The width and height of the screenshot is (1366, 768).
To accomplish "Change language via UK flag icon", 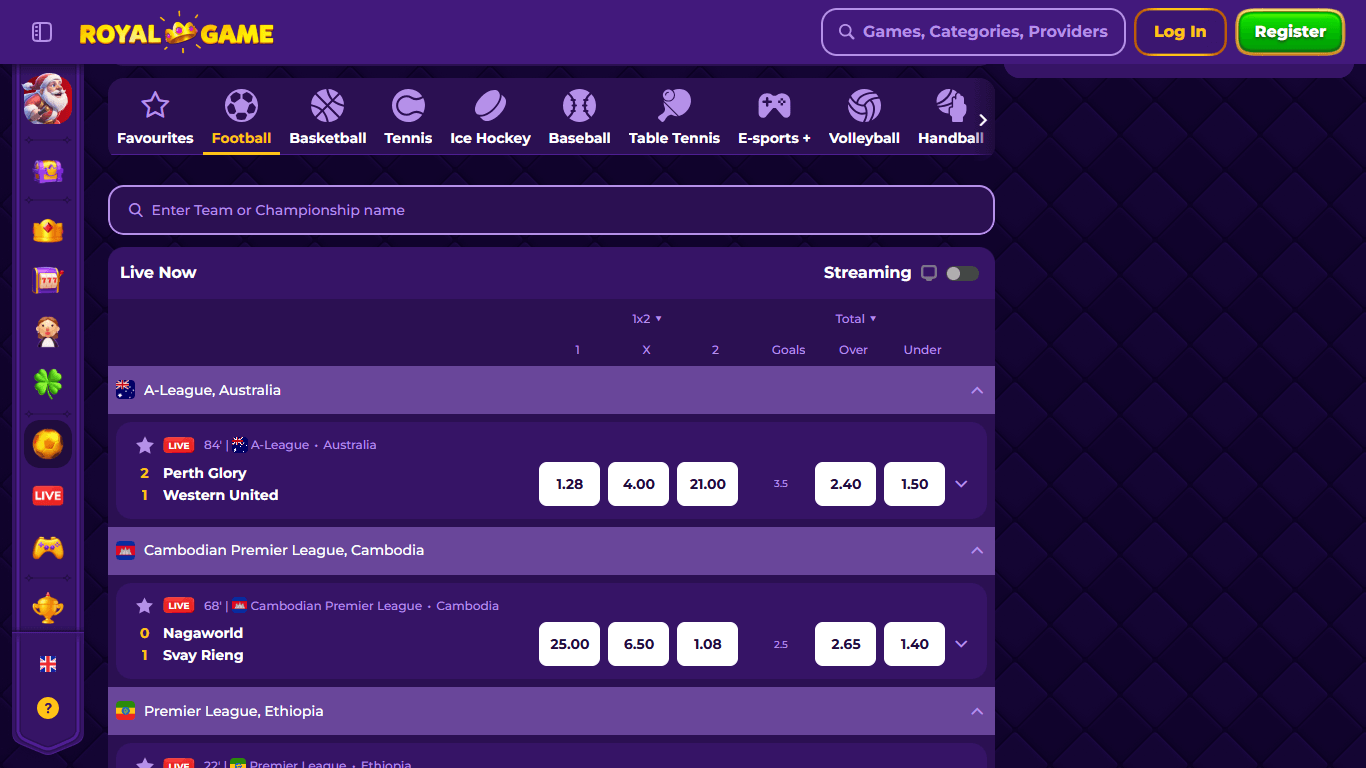I will tap(48, 664).
